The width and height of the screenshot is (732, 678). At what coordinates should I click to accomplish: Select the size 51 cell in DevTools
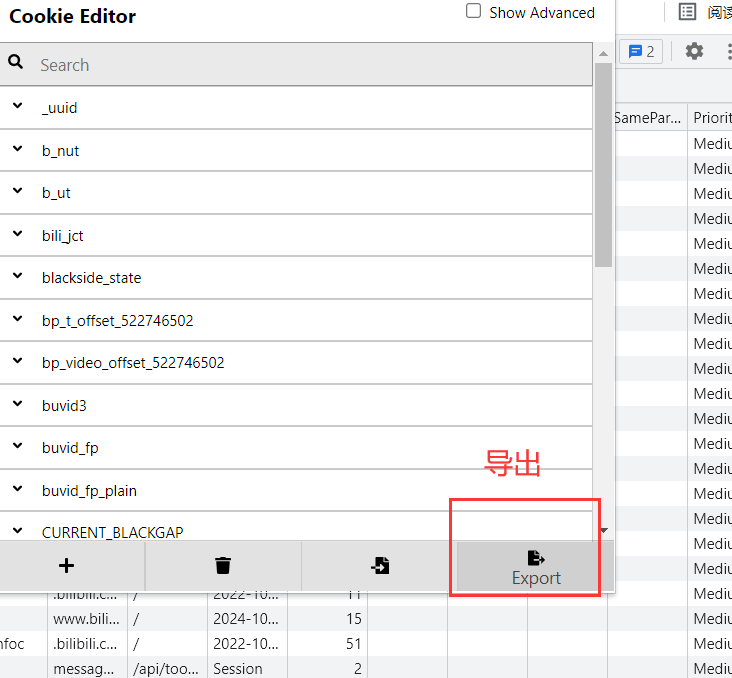pyautogui.click(x=327, y=644)
